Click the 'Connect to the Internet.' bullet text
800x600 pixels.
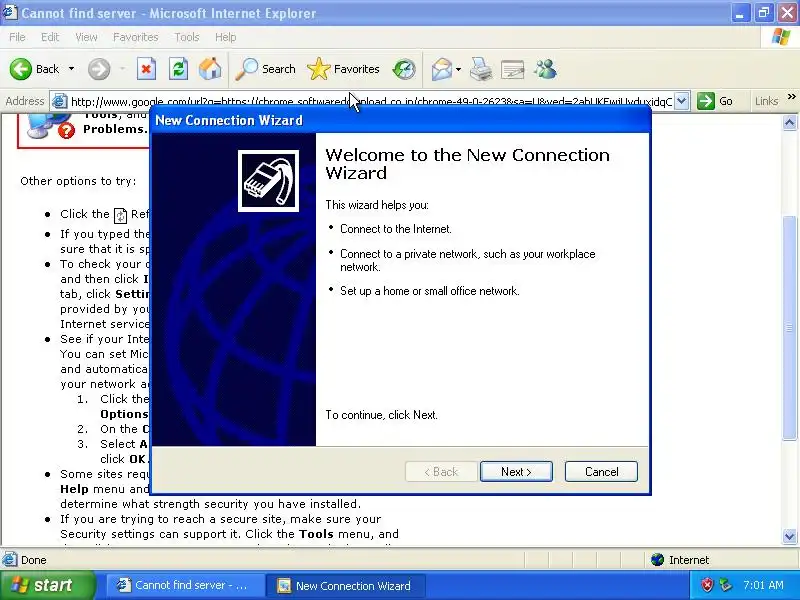tap(395, 229)
